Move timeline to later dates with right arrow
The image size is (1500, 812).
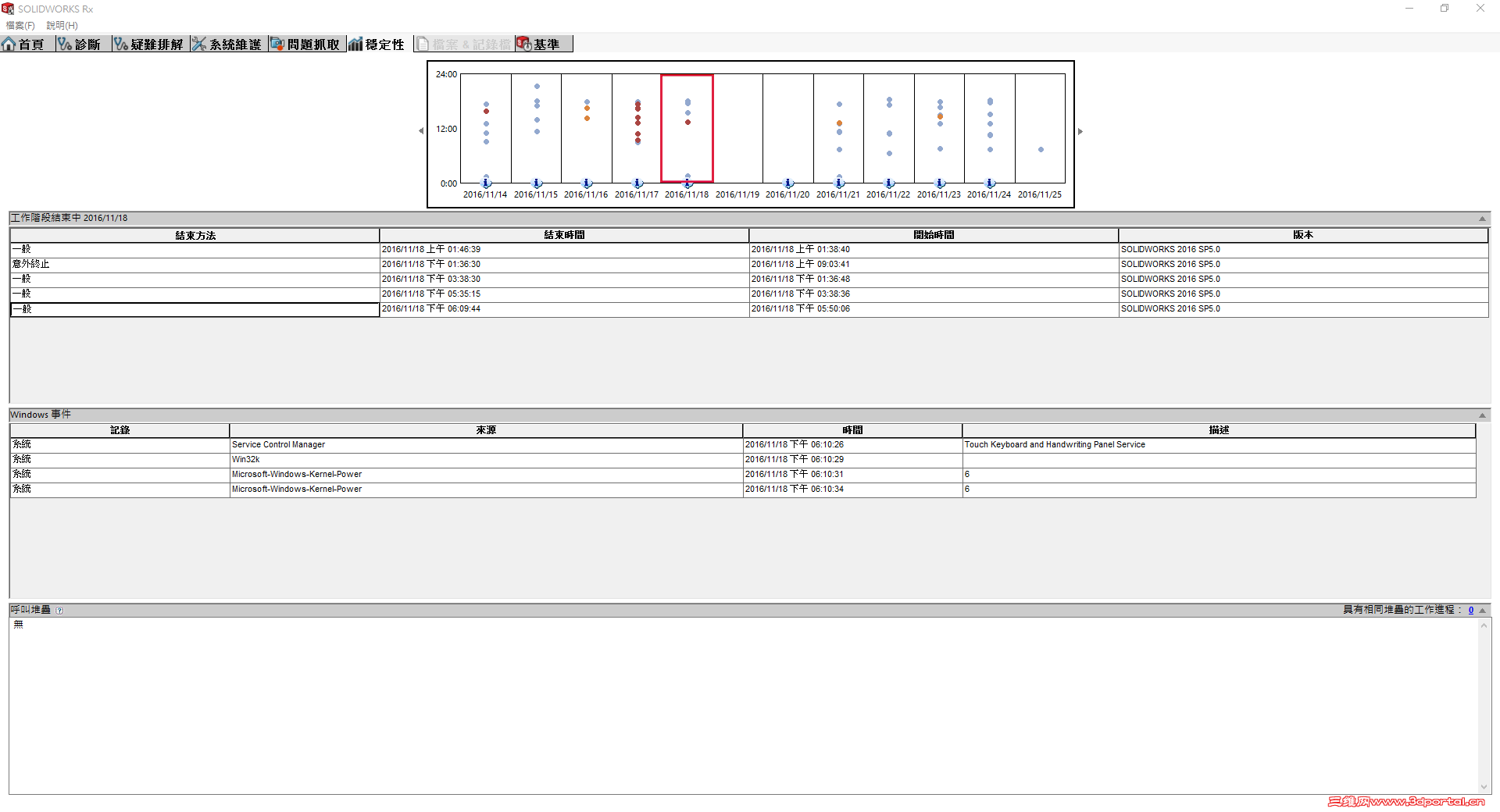1080,131
